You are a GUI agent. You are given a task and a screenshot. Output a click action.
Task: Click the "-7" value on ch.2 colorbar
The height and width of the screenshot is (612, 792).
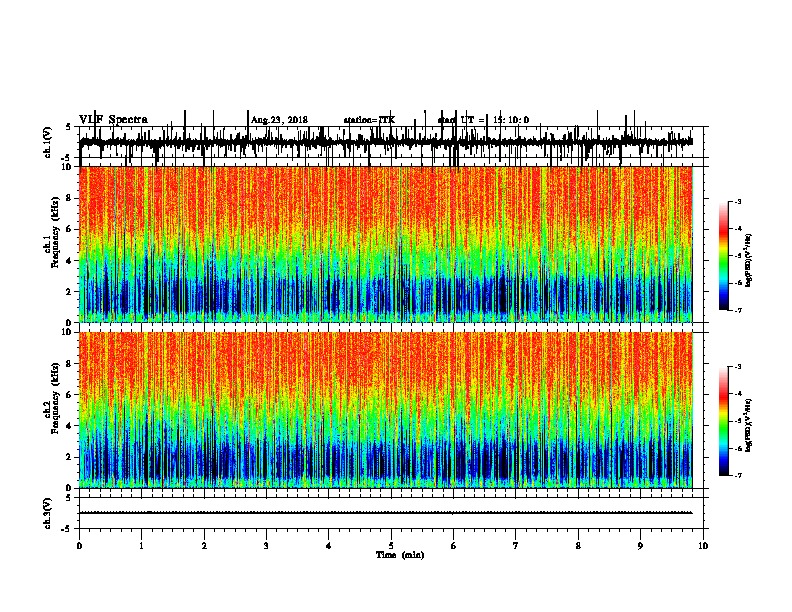point(738,476)
